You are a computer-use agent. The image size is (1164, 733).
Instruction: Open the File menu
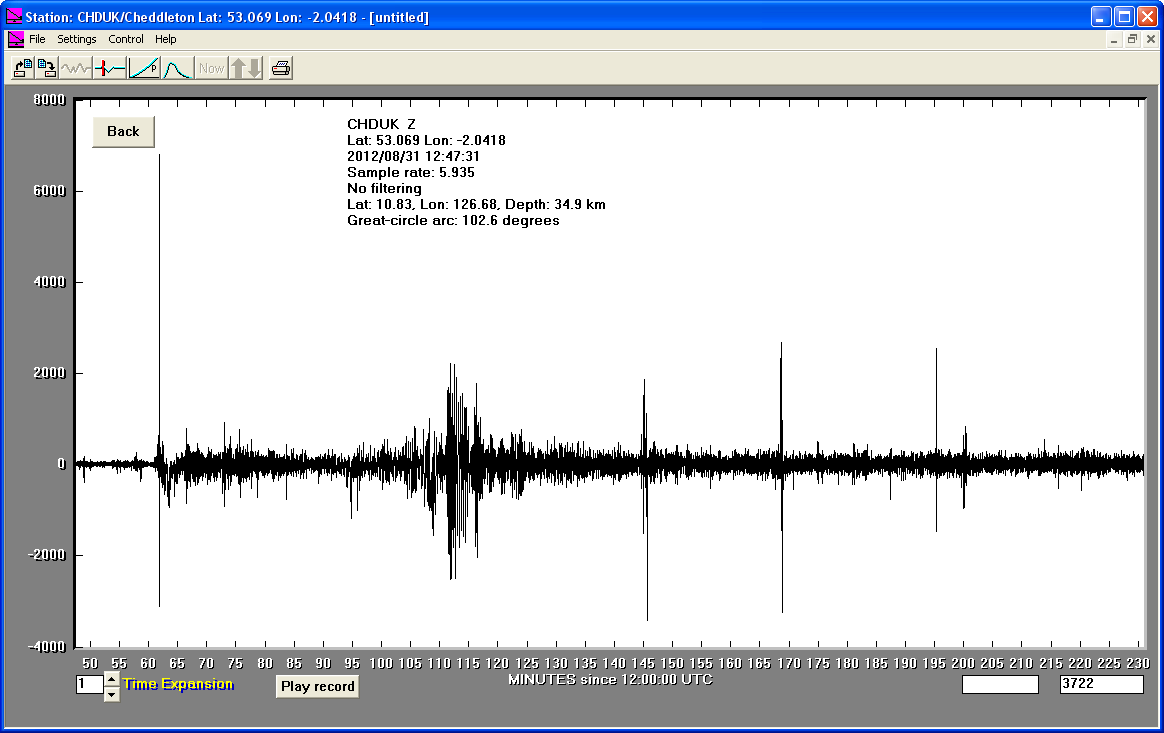tap(37, 39)
